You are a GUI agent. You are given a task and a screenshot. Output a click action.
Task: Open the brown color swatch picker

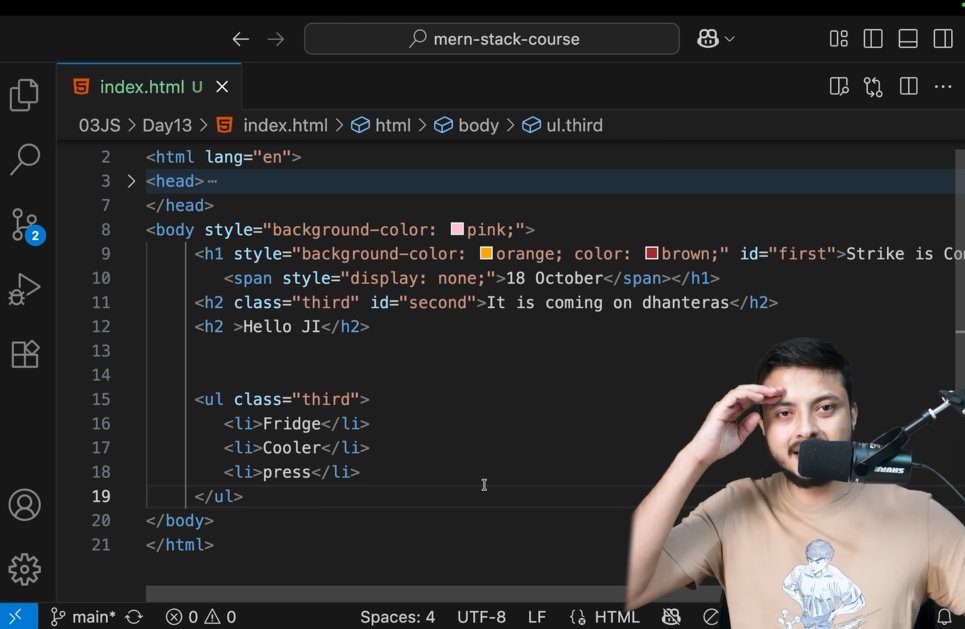click(x=651, y=253)
